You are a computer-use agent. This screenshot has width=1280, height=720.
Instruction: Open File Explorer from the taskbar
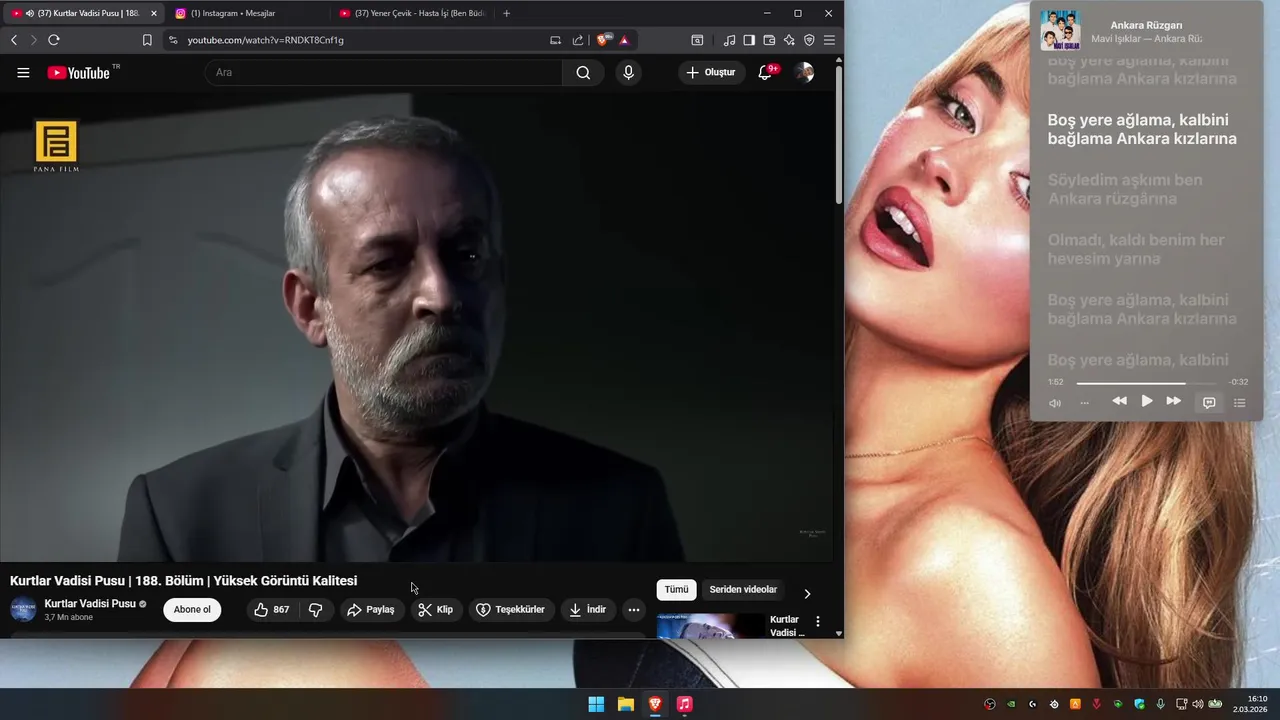pos(626,704)
